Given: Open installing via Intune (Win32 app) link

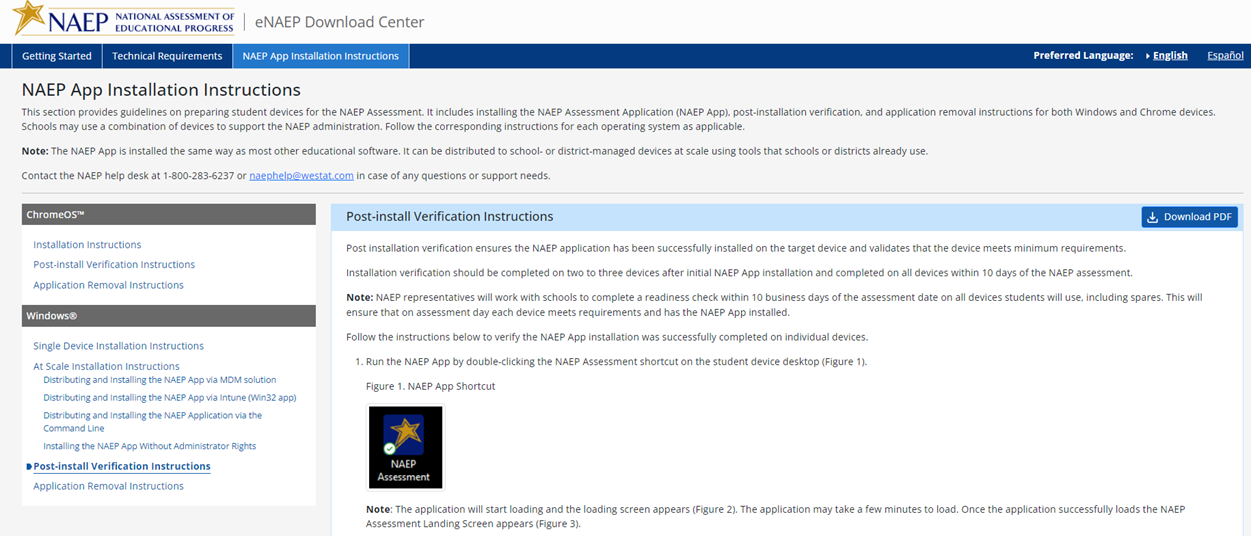Looking at the screenshot, I should point(170,398).
